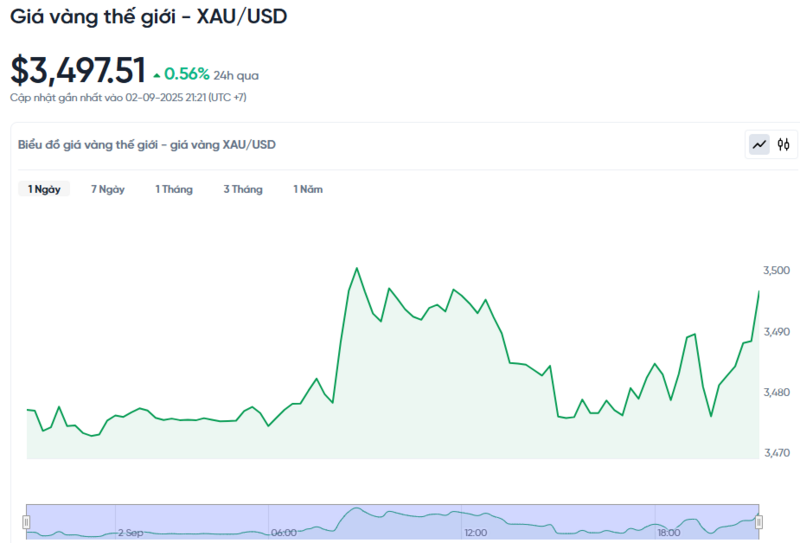Show the 1 Tháng chart range
800x543 pixels.
(x=174, y=189)
